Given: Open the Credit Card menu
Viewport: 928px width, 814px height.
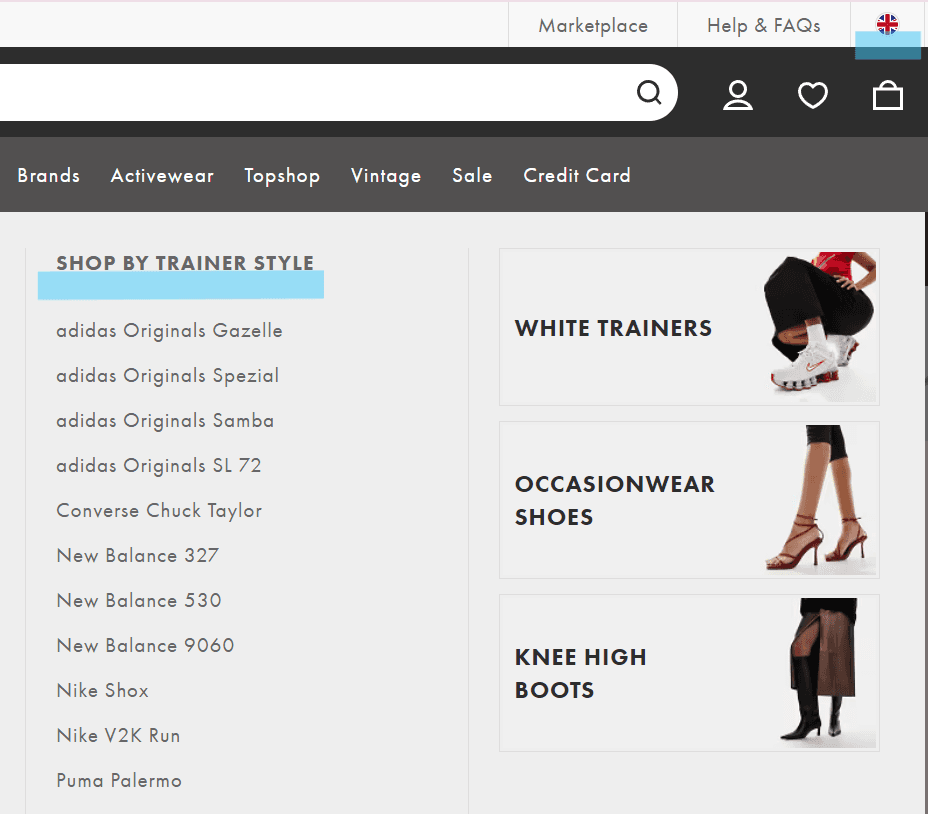Looking at the screenshot, I should point(577,175).
